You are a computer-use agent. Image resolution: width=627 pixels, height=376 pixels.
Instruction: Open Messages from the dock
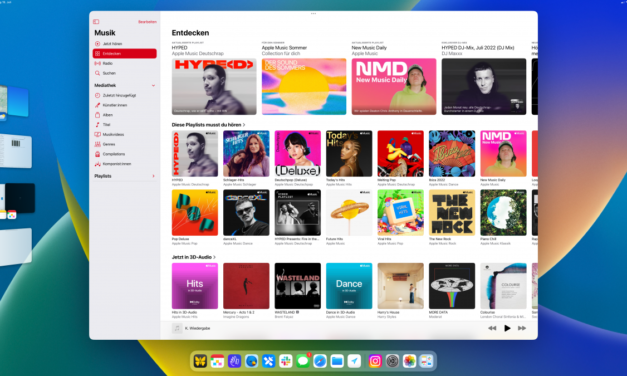(303, 361)
